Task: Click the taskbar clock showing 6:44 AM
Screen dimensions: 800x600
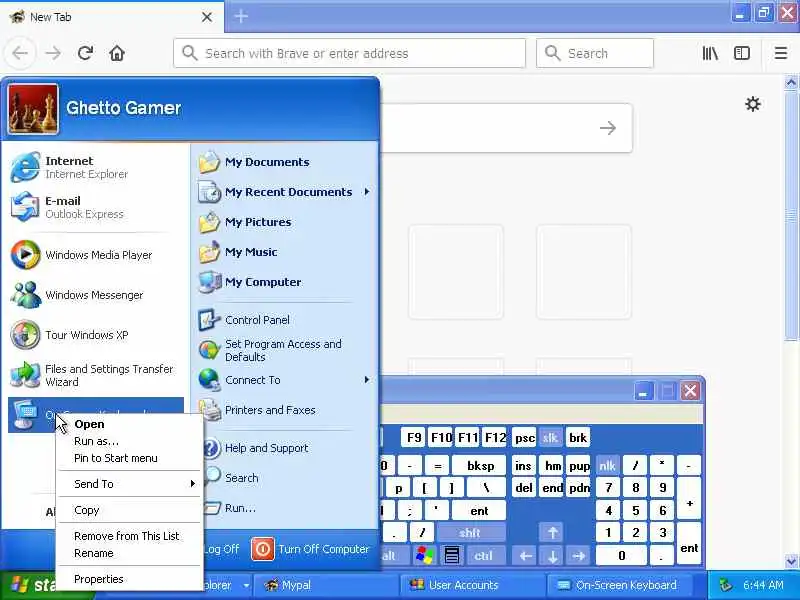Action: [x=763, y=585]
